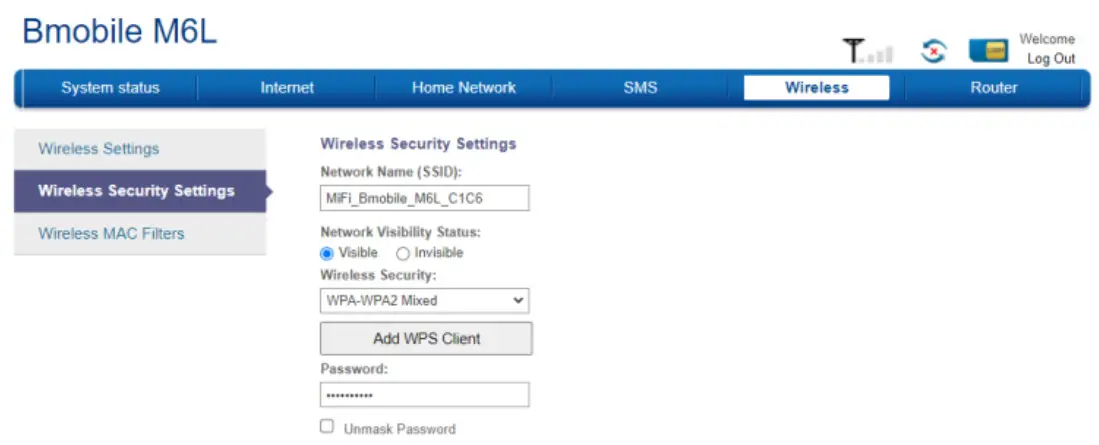Enable the Unmask Password checkbox

point(327,427)
